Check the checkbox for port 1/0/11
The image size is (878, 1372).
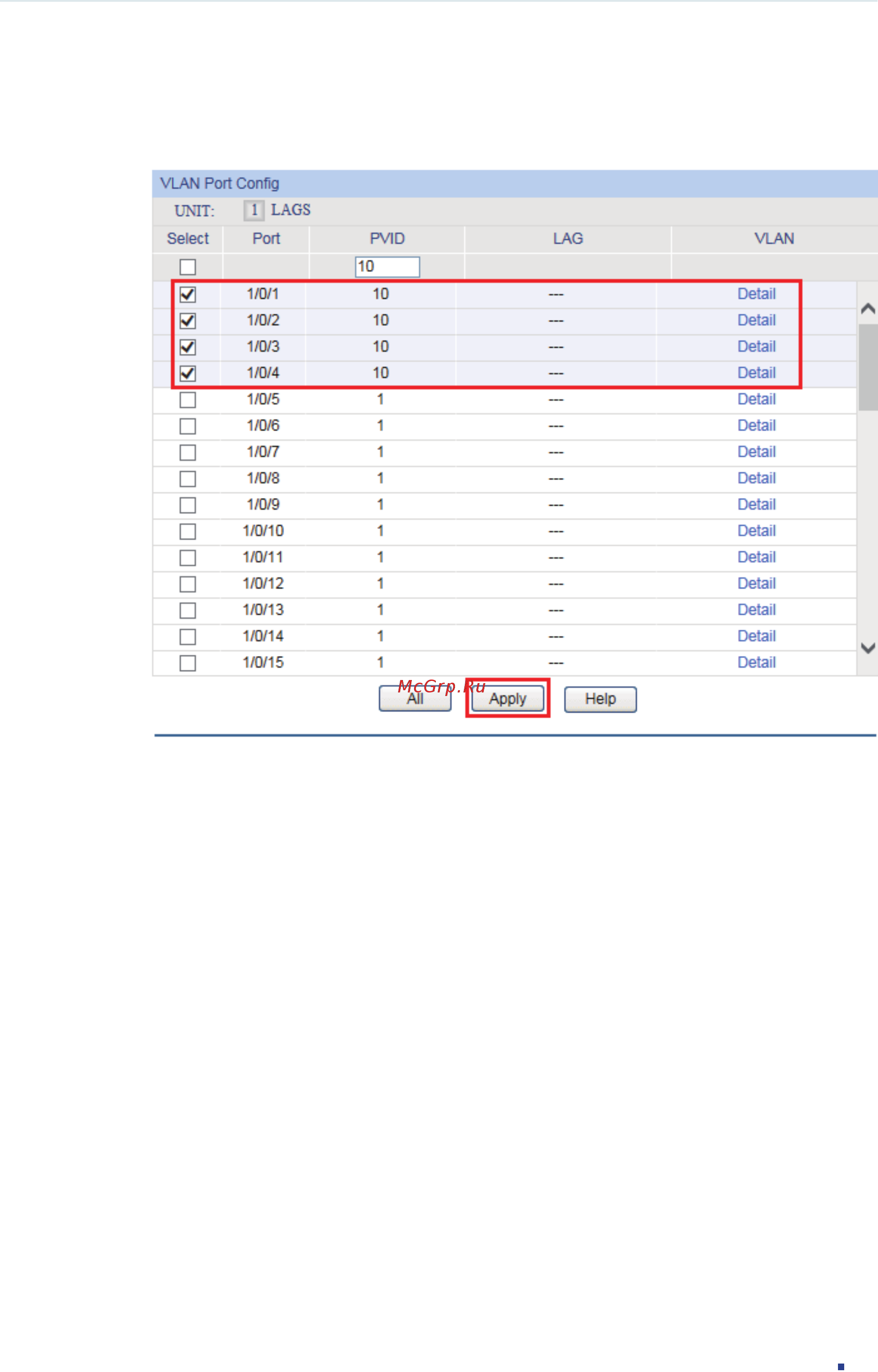tap(188, 557)
